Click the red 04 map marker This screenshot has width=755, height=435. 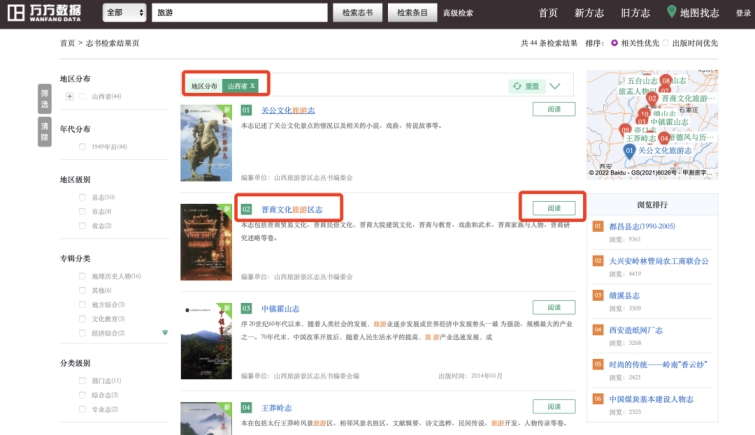[x=663, y=137]
